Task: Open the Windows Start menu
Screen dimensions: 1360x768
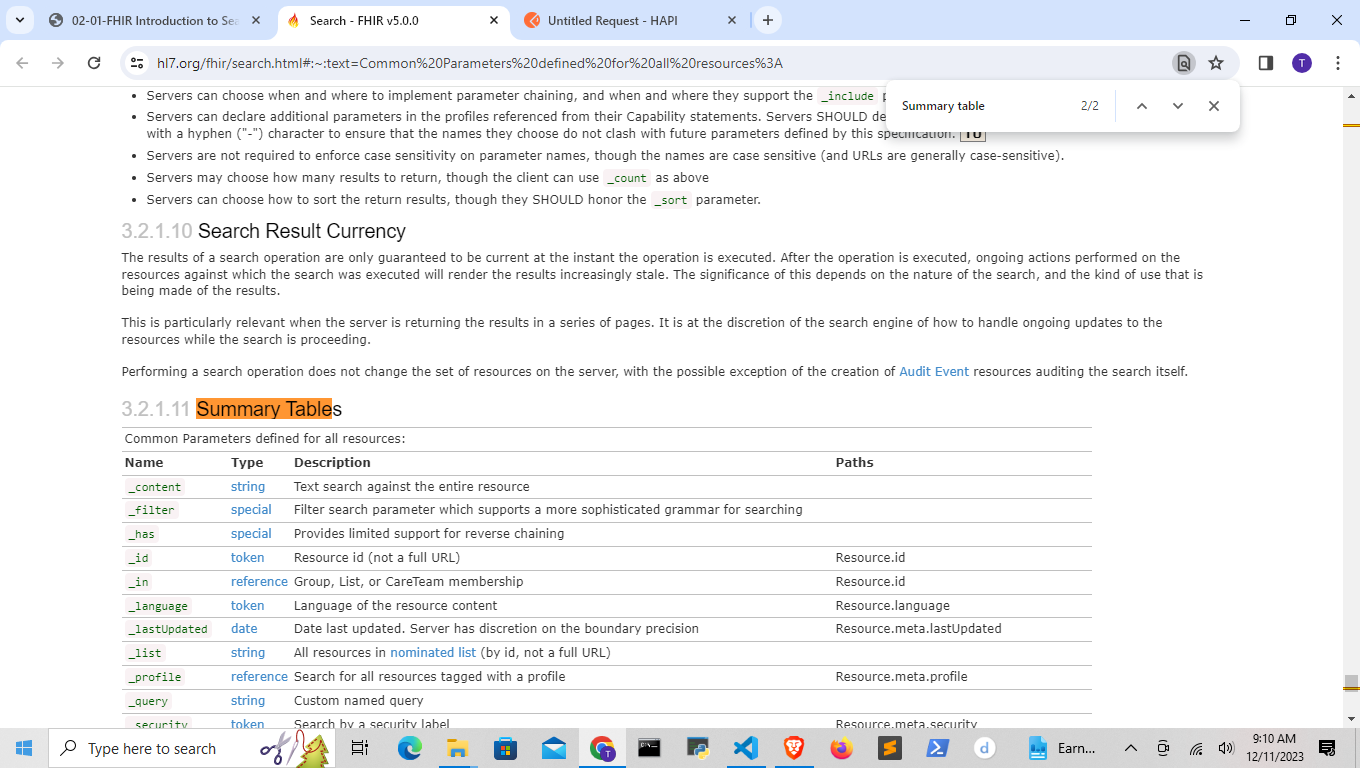Action: [24, 748]
